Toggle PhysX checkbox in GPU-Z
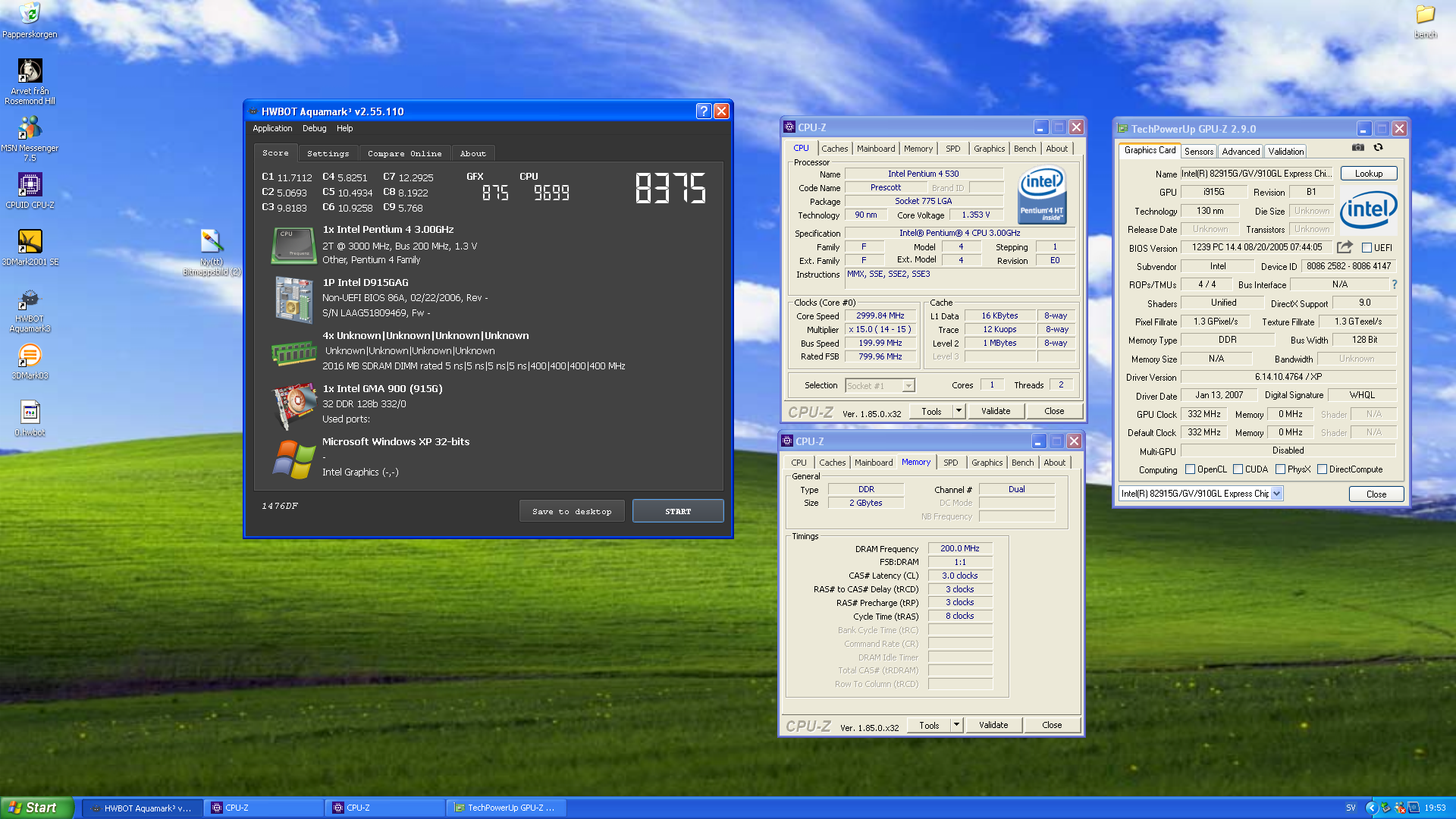This screenshot has width=1456, height=819. pyautogui.click(x=1280, y=469)
